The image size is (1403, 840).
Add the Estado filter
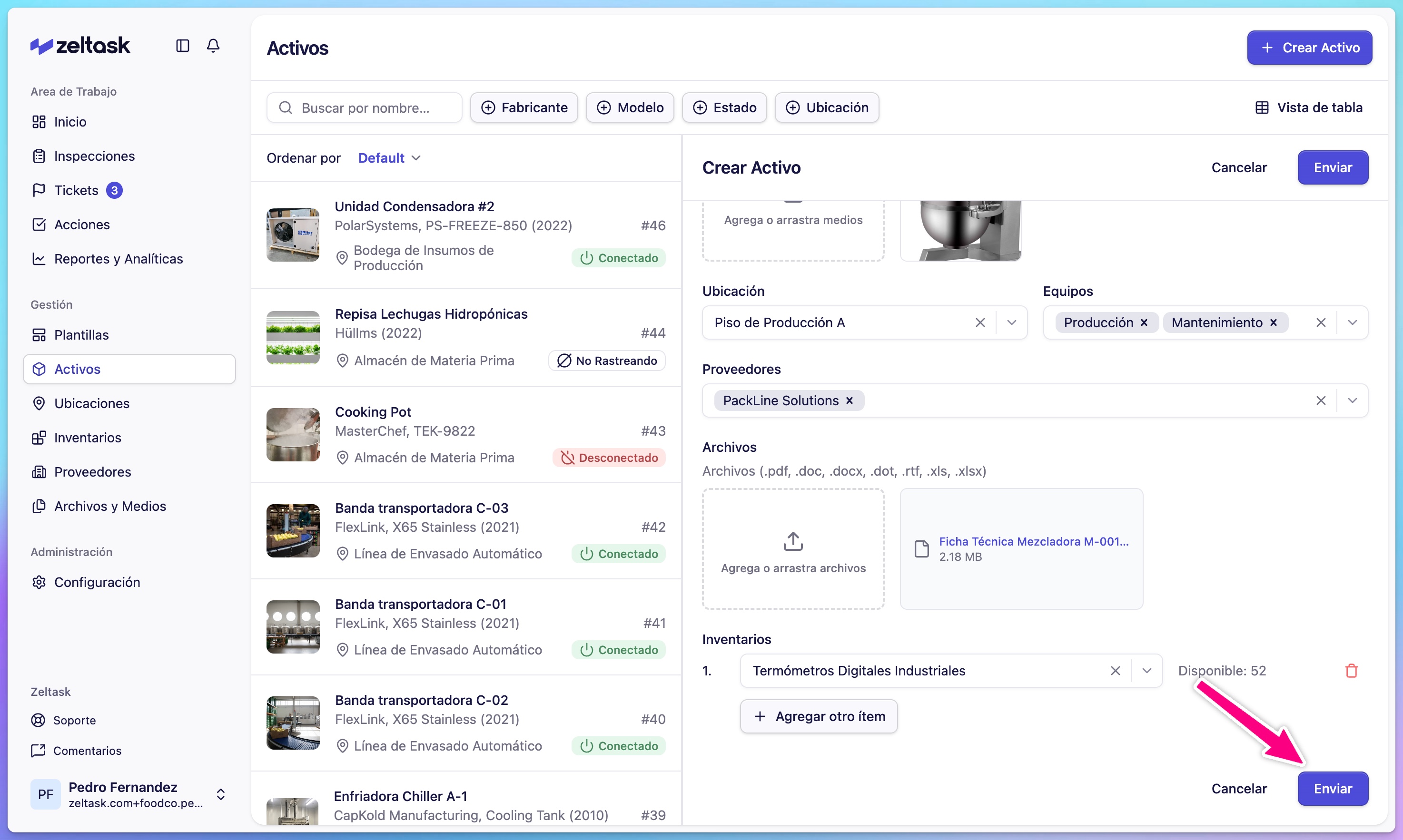(x=724, y=107)
